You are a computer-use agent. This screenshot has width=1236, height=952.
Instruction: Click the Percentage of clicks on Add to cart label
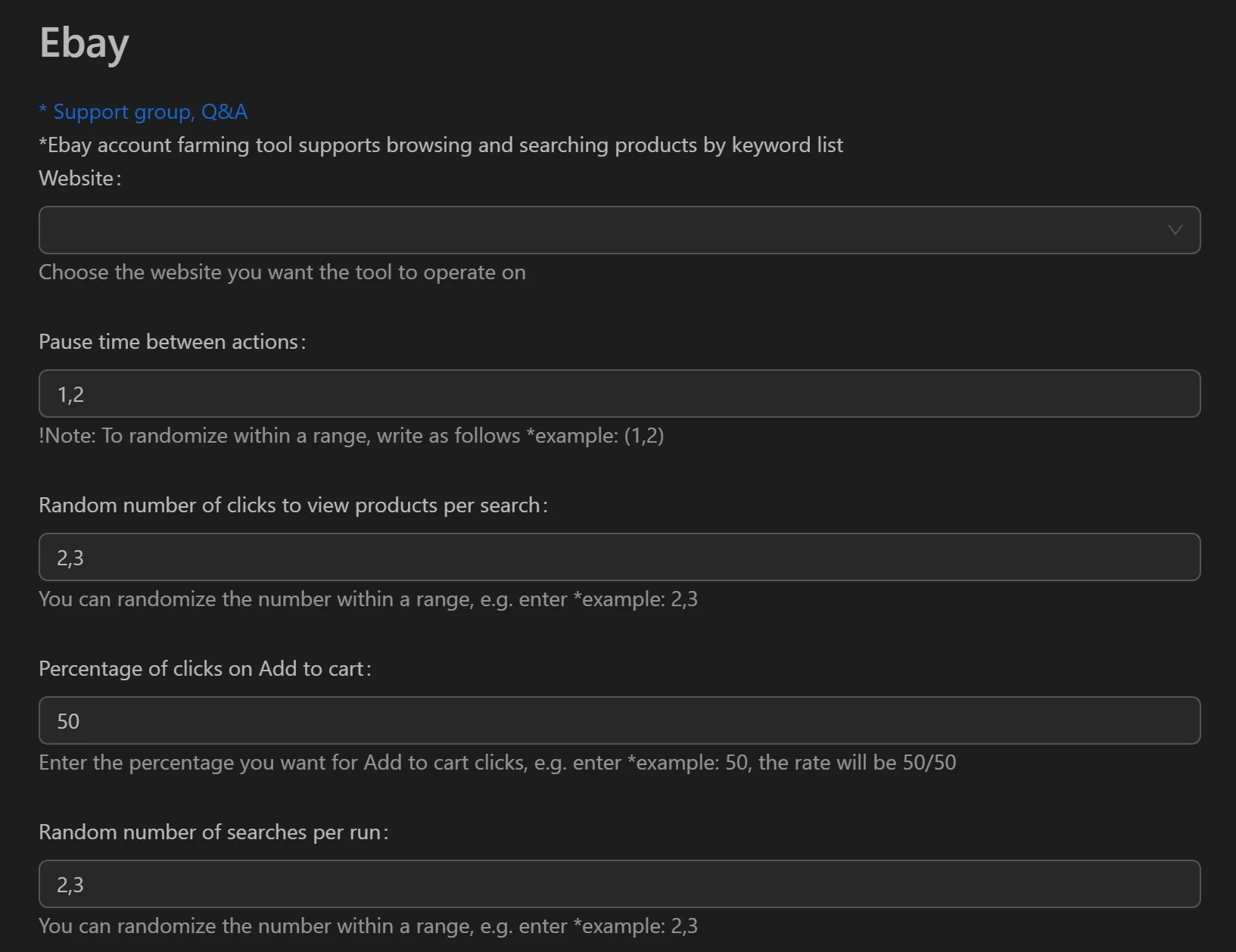[204, 668]
